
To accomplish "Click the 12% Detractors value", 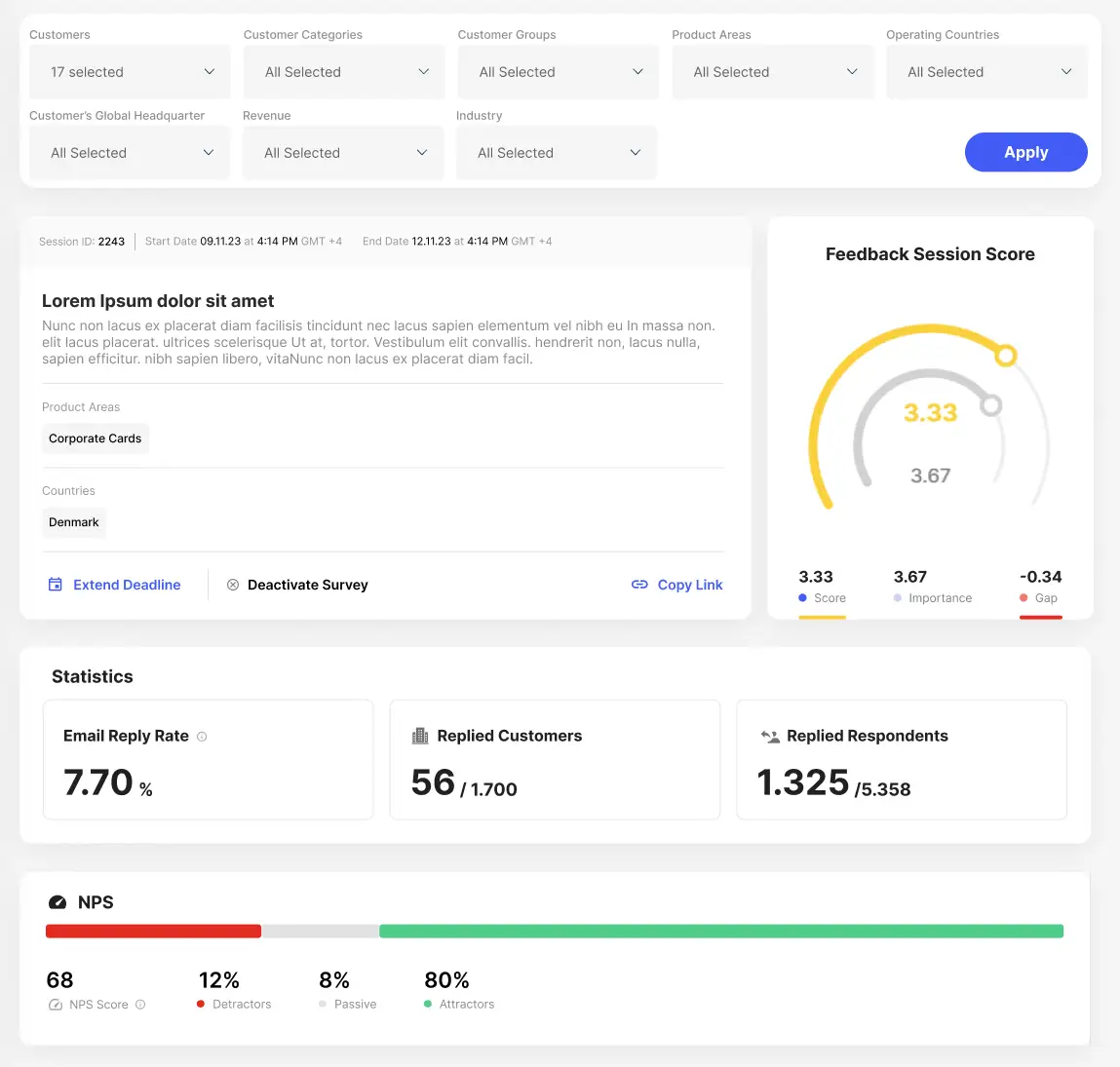I will 218,980.
